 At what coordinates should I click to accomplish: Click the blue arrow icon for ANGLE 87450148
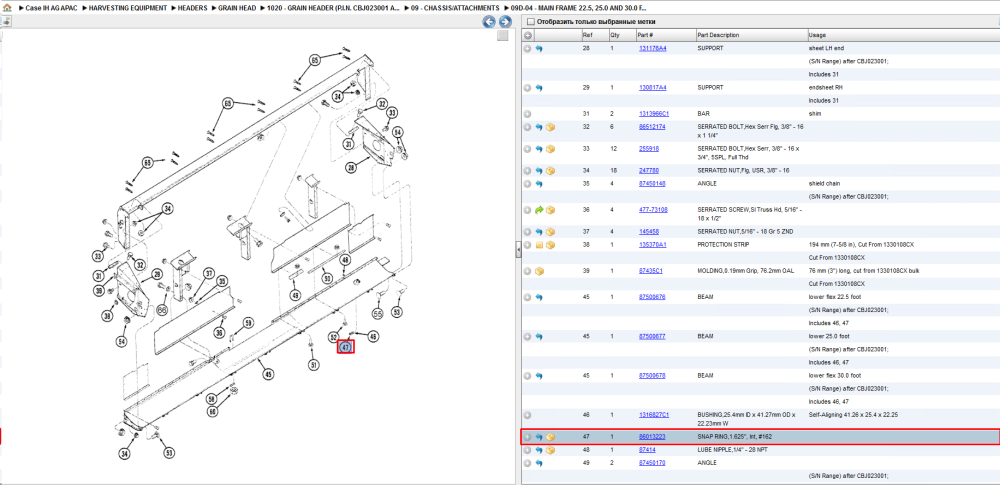pos(539,184)
